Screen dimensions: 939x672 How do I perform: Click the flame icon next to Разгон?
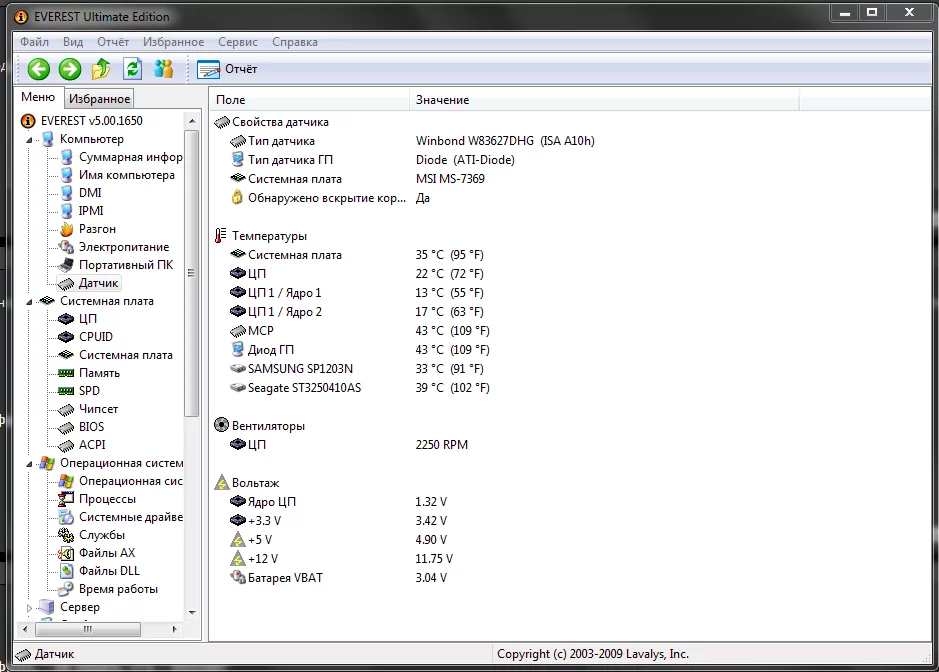(x=66, y=229)
